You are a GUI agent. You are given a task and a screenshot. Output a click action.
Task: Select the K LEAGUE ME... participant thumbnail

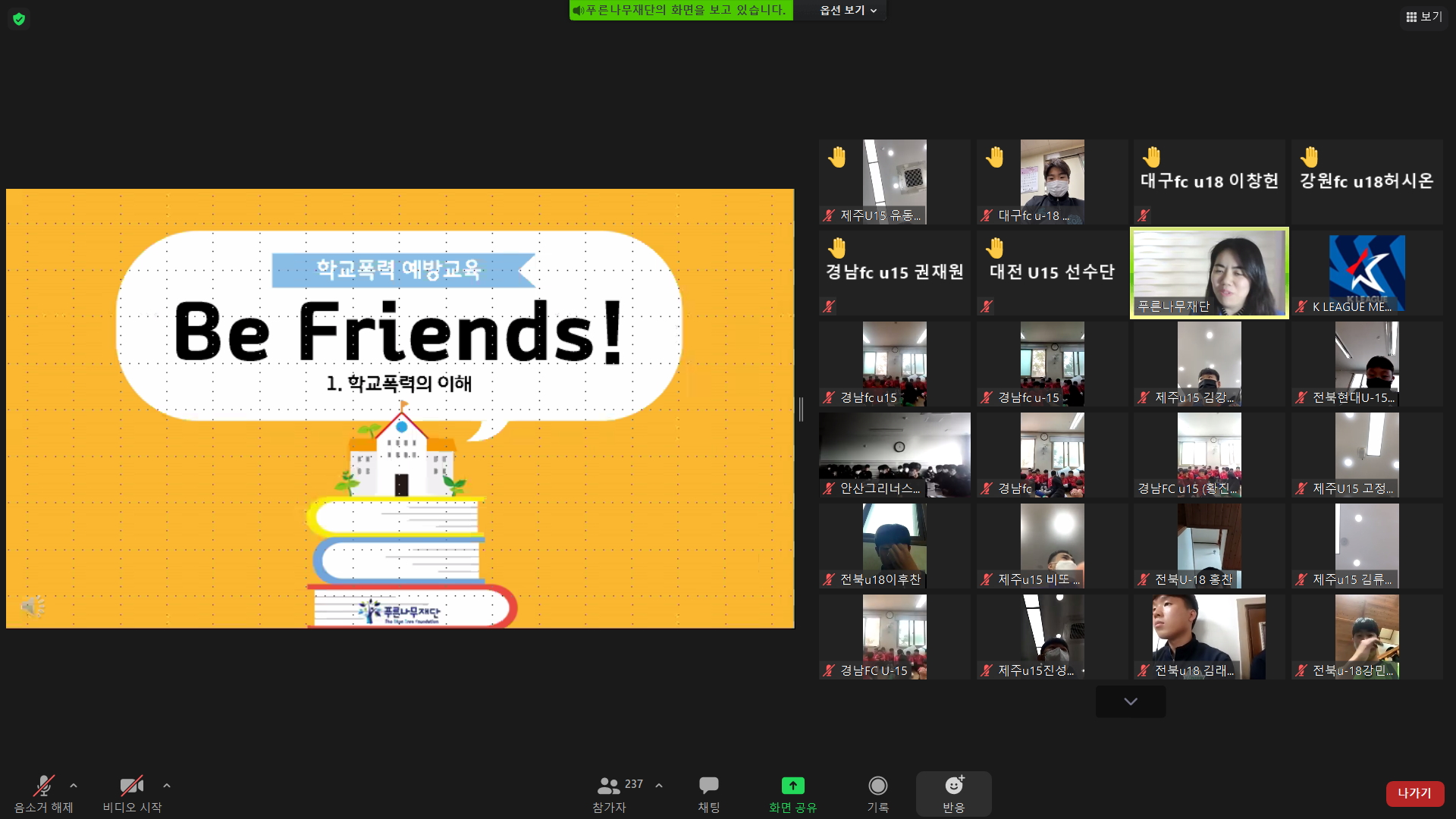click(1367, 273)
